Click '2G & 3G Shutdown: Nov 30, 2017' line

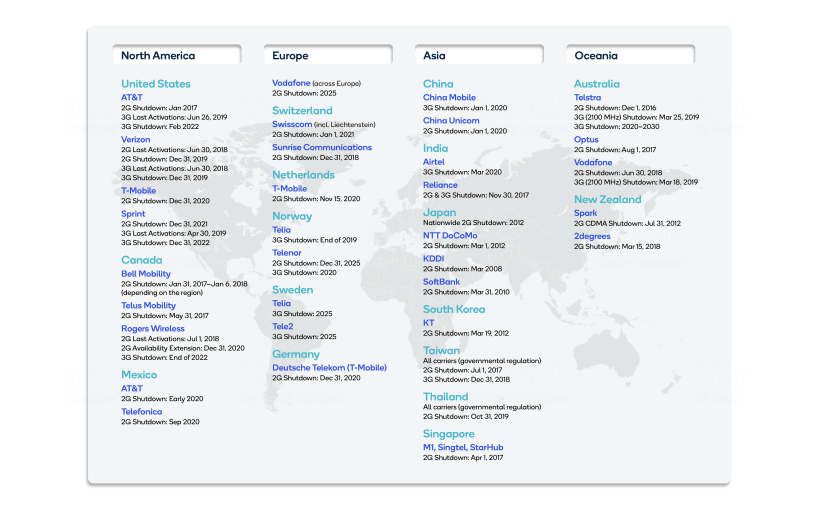pyautogui.click(x=476, y=195)
